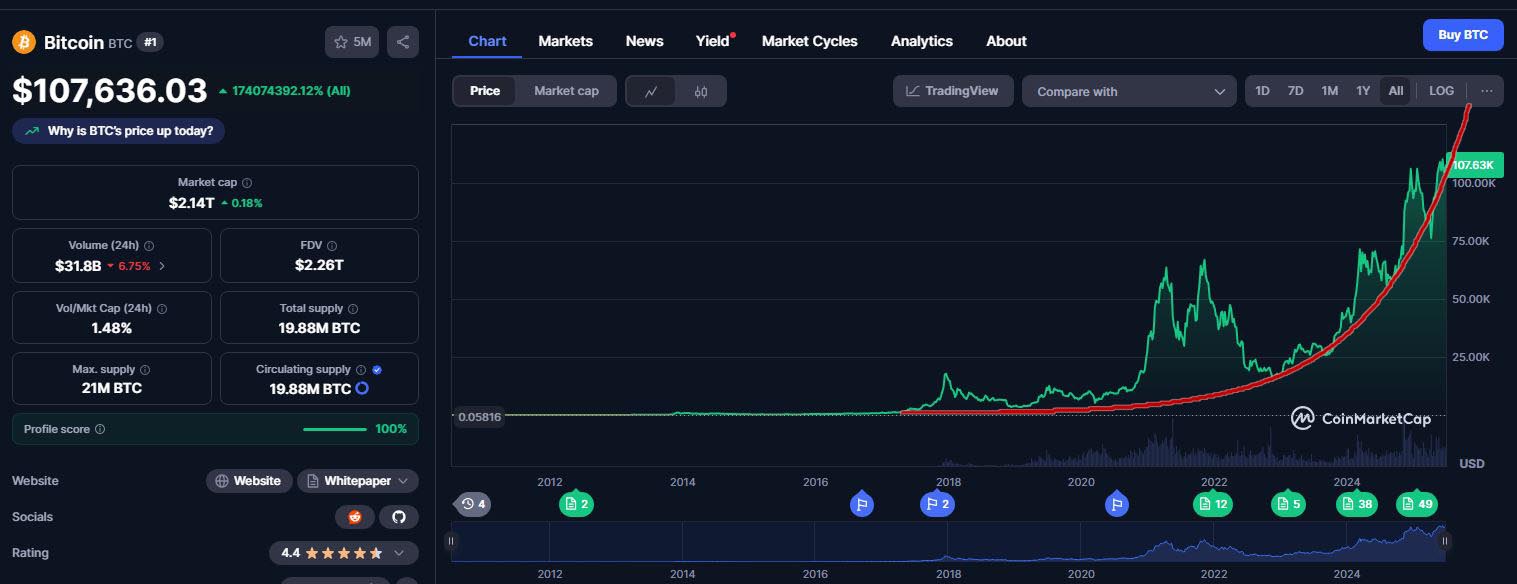Click the #1 rank badge
1517x584 pixels.
[150, 42]
